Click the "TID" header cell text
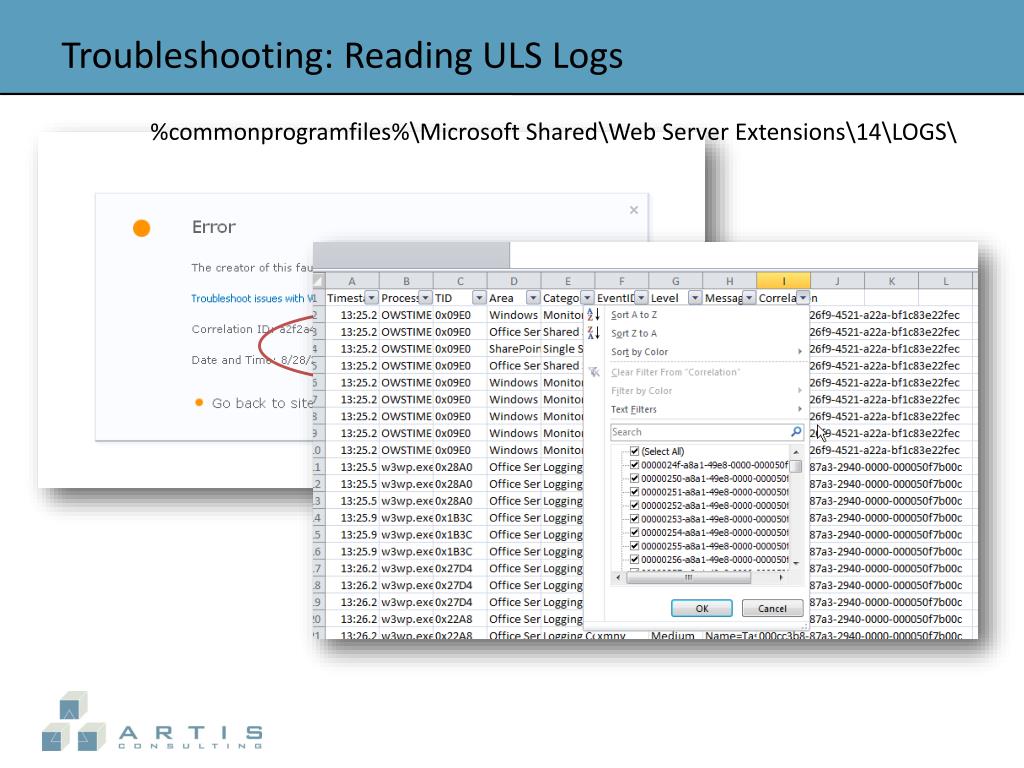 443,298
